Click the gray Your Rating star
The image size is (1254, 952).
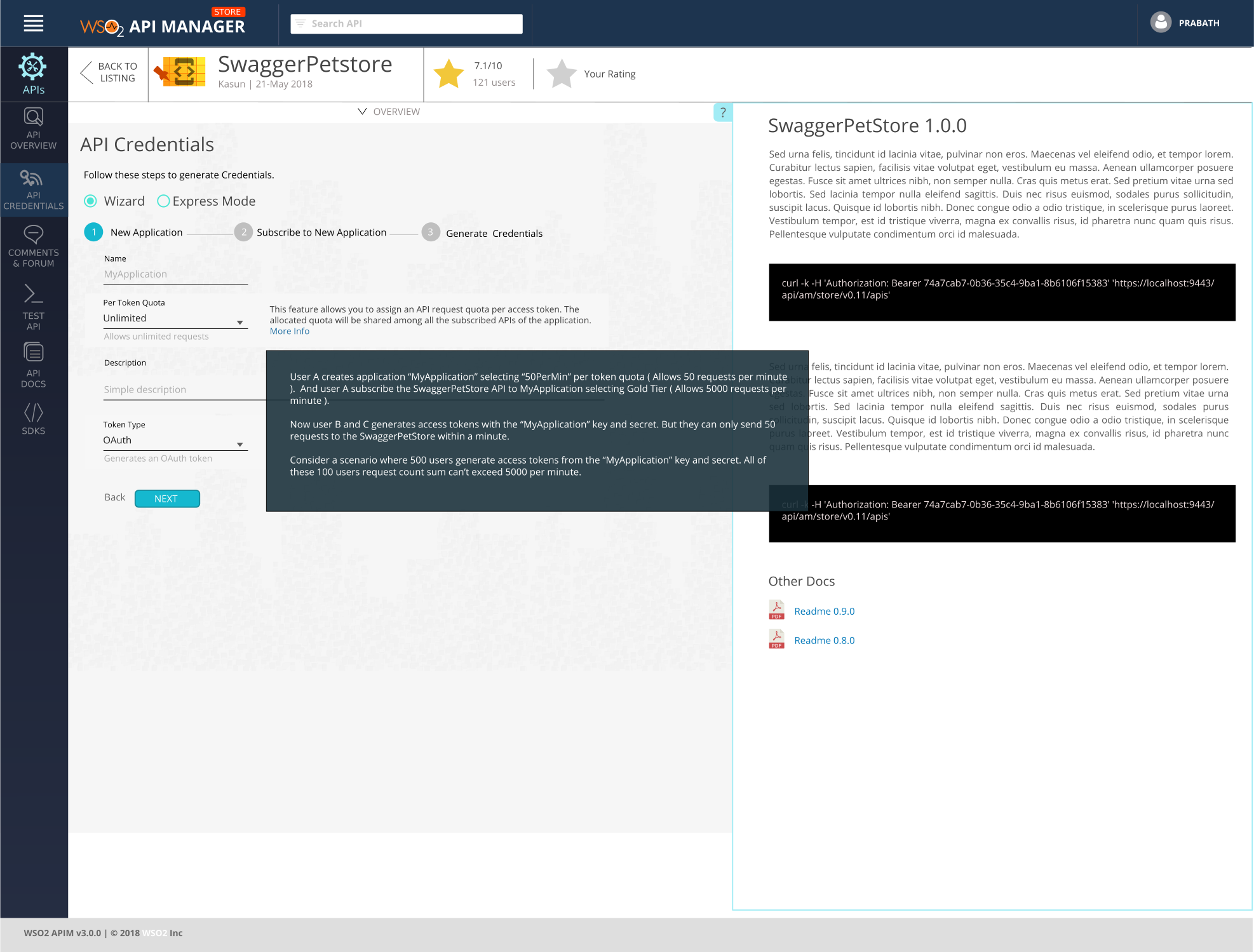(562, 74)
